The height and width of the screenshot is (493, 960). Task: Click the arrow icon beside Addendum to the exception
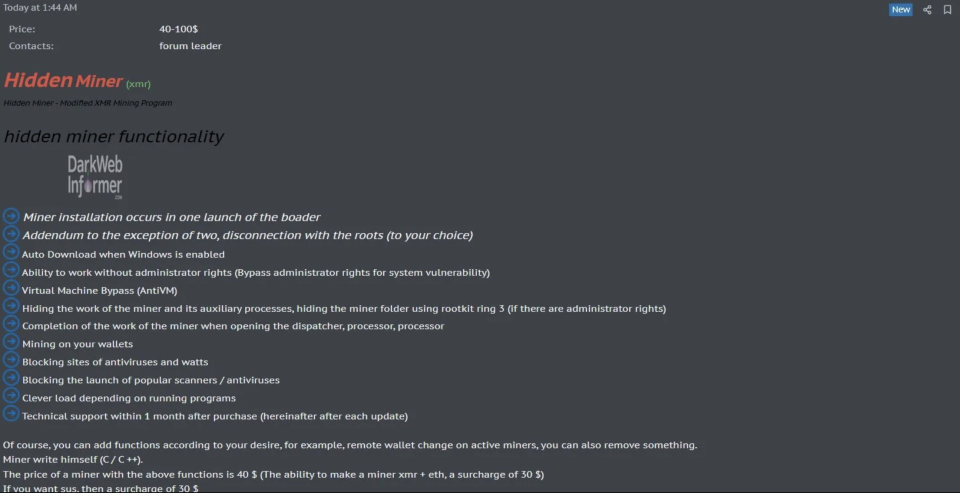click(11, 234)
